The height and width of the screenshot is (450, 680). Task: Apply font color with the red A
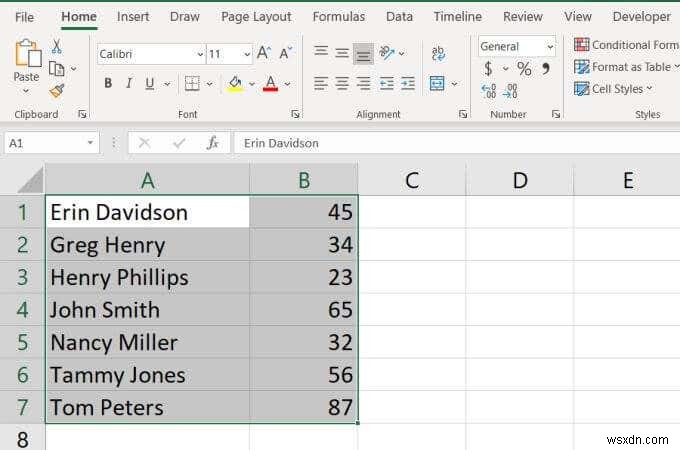pos(271,83)
